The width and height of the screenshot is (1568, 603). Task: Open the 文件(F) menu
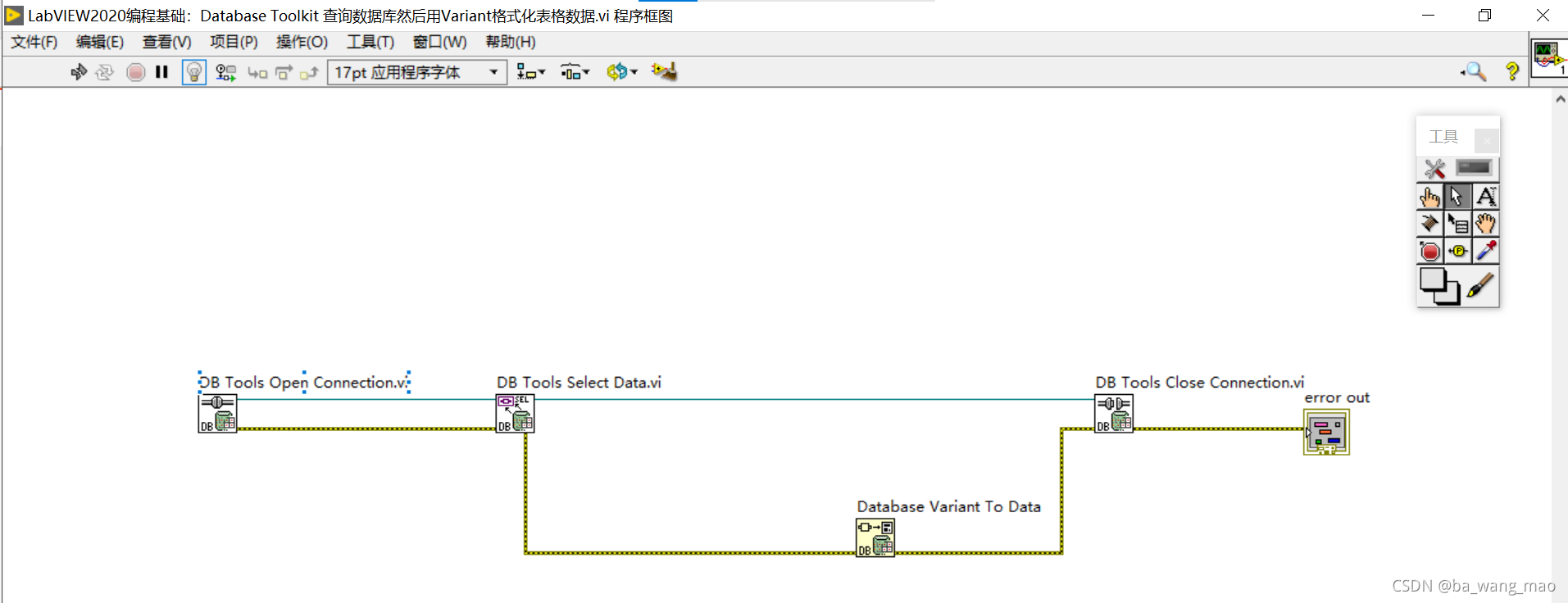(x=34, y=42)
